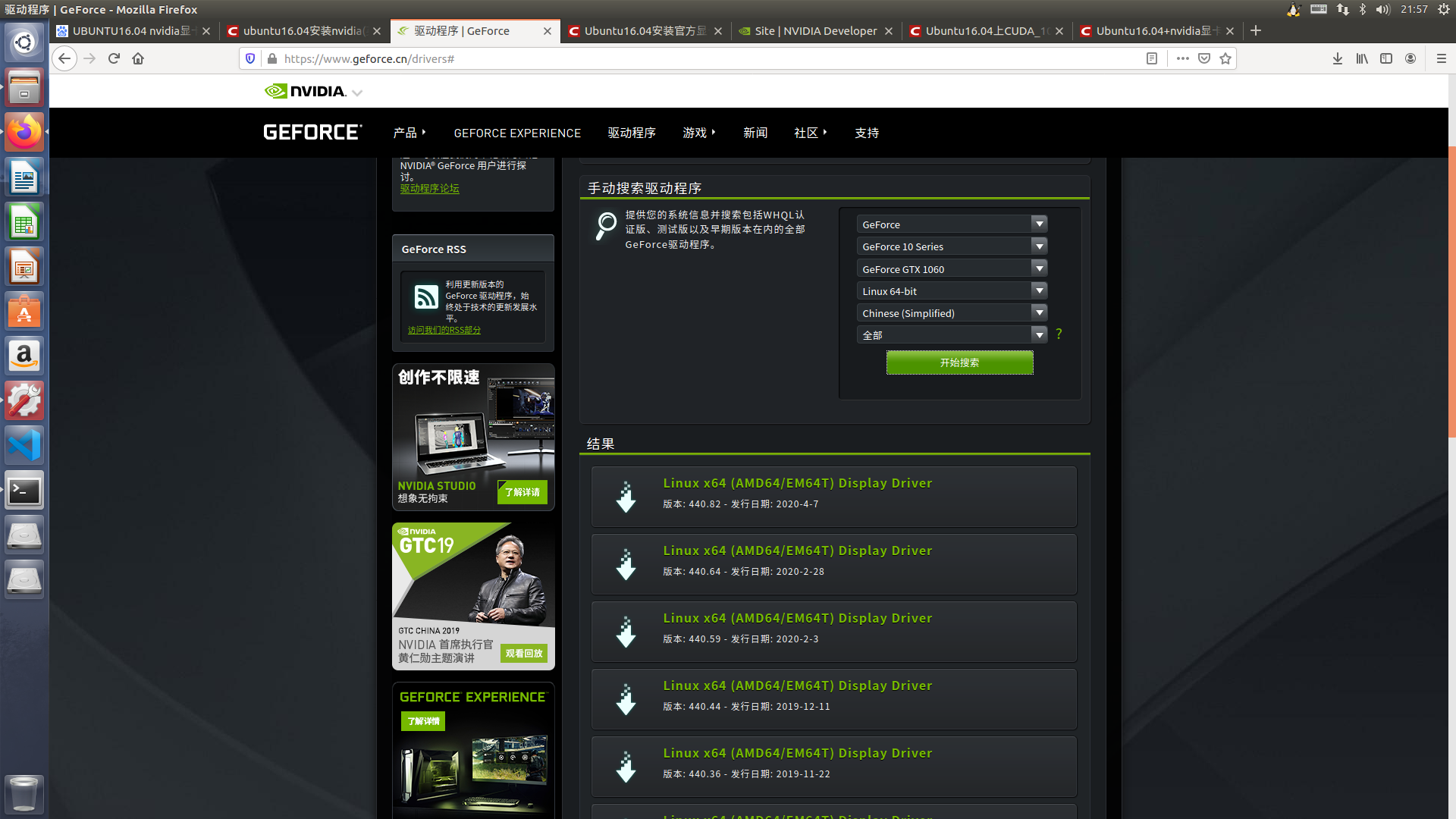The width and height of the screenshot is (1456, 819).
Task: Click 了解详情 on GeForce Experience banner
Action: [423, 721]
